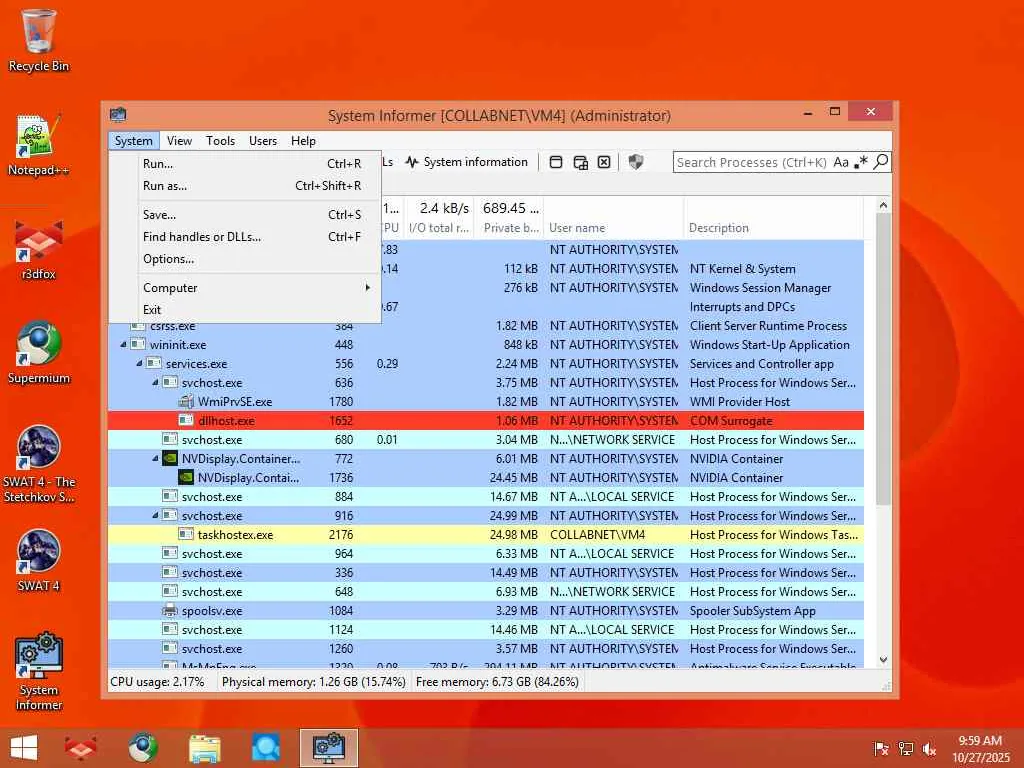Open the Users menu

263,140
